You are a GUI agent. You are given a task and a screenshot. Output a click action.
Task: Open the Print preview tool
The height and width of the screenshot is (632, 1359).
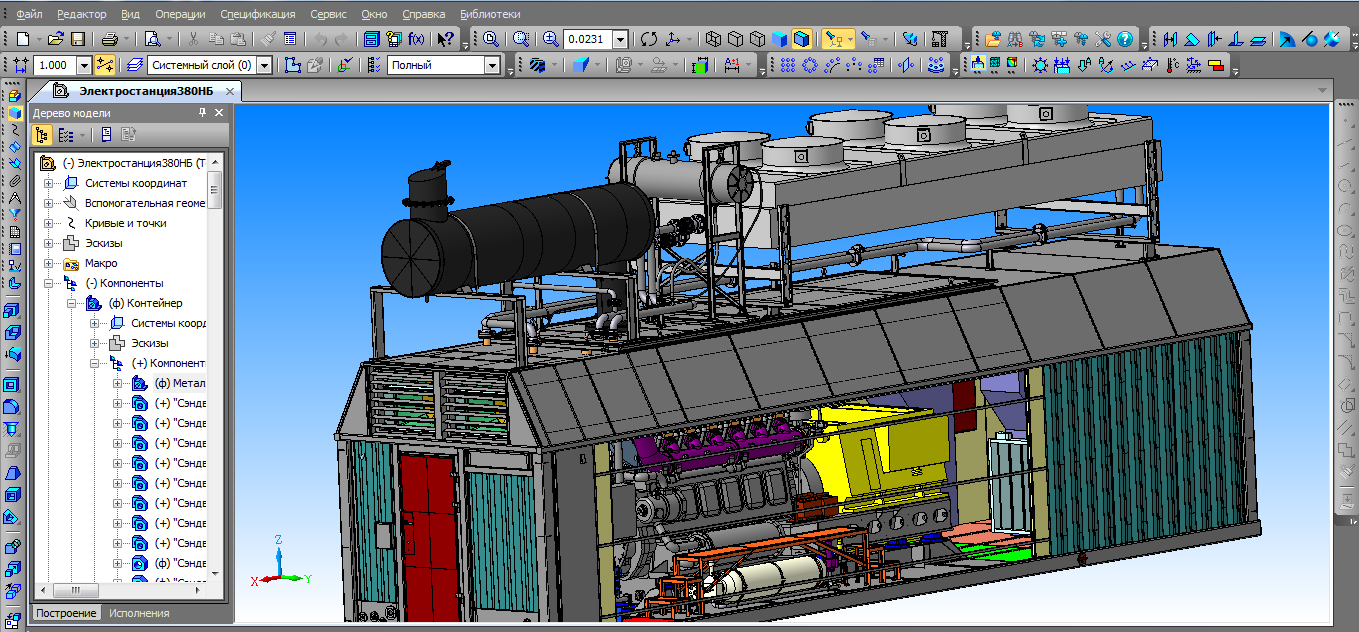(x=152, y=39)
